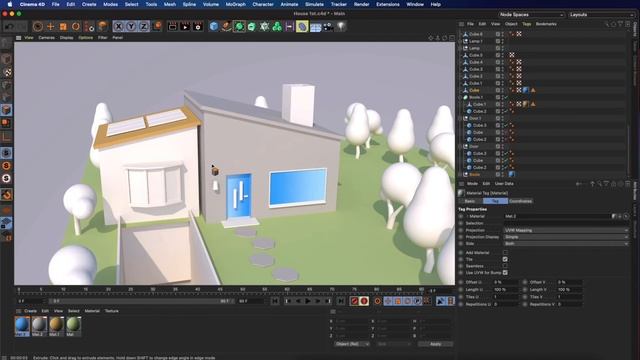Image resolution: width=640 pixels, height=360 pixels.
Task: Click Go to End of animation button
Action: pyautogui.click(x=341, y=301)
